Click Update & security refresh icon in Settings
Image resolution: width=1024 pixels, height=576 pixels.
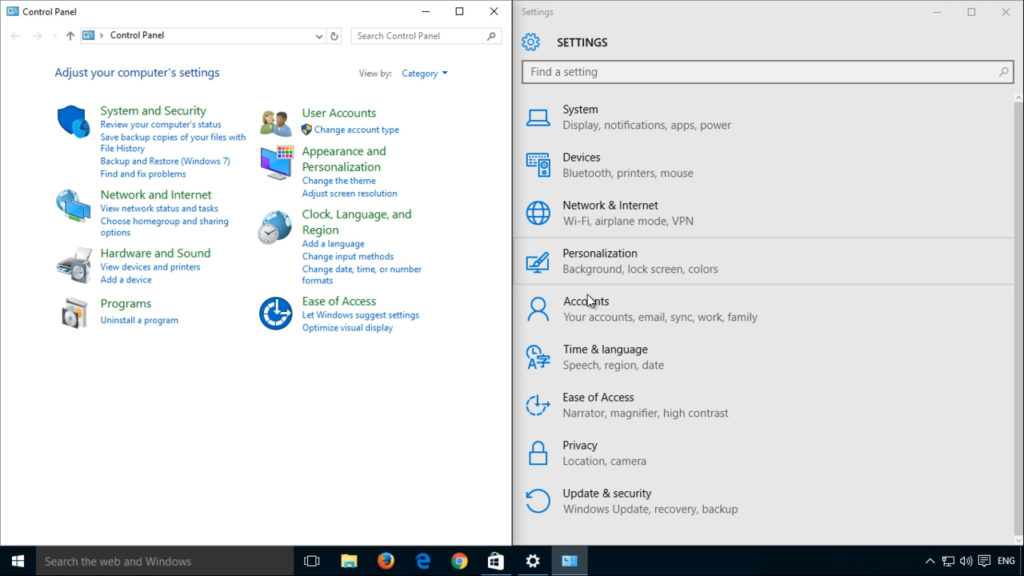538,501
